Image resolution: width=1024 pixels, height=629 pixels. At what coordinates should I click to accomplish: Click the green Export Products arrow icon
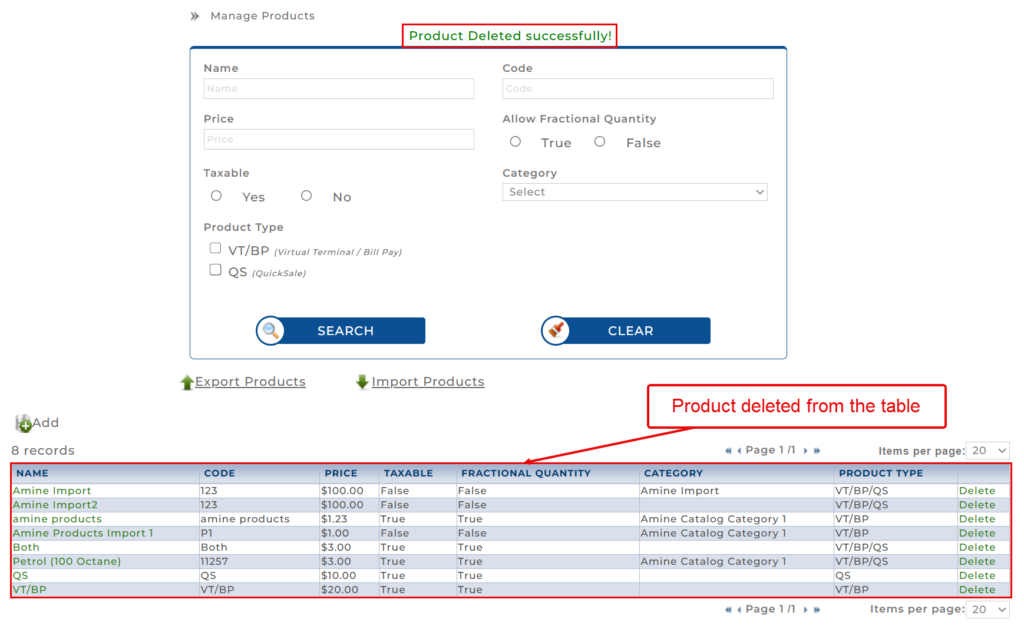point(187,382)
